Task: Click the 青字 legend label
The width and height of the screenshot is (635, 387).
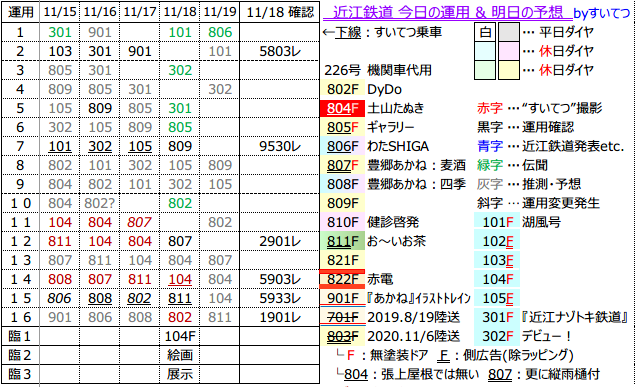Action: 490,146
